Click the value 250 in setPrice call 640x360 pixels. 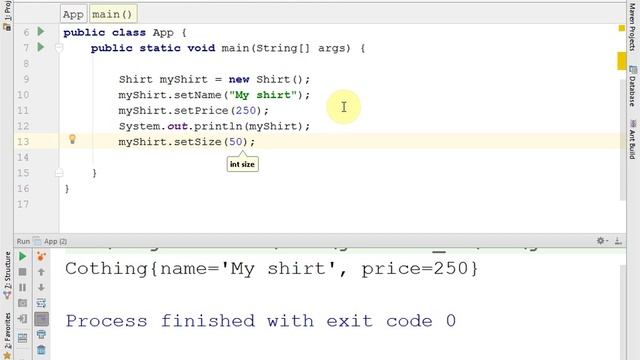click(x=246, y=111)
